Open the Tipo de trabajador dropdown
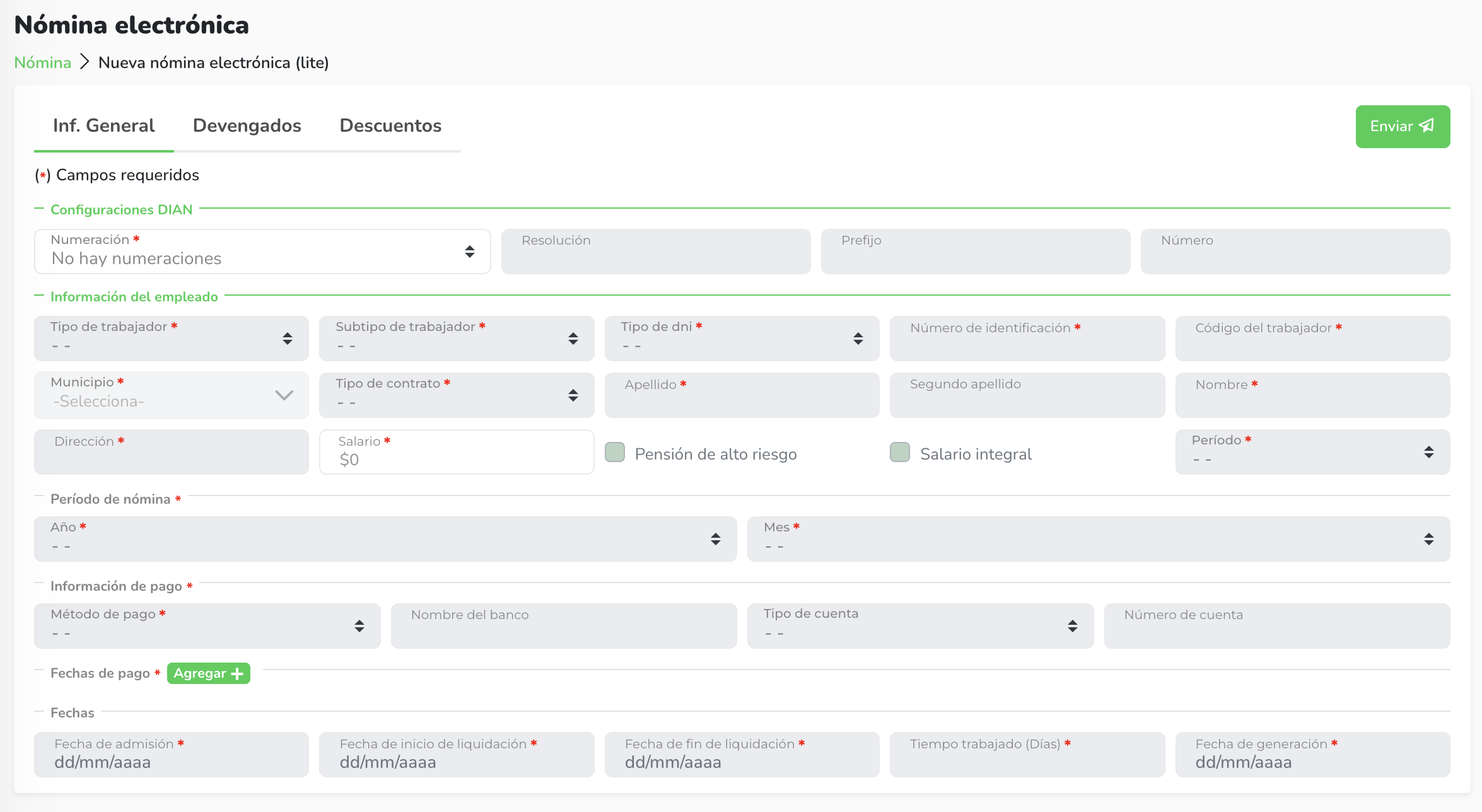The image size is (1482, 812). 171,339
